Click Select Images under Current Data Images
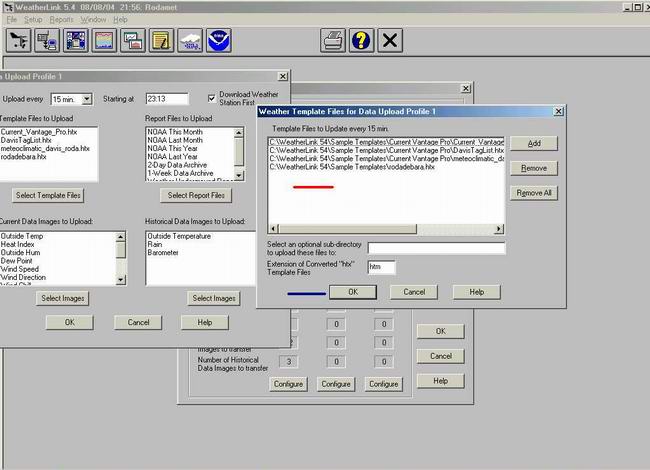650x470 pixels. point(63,298)
